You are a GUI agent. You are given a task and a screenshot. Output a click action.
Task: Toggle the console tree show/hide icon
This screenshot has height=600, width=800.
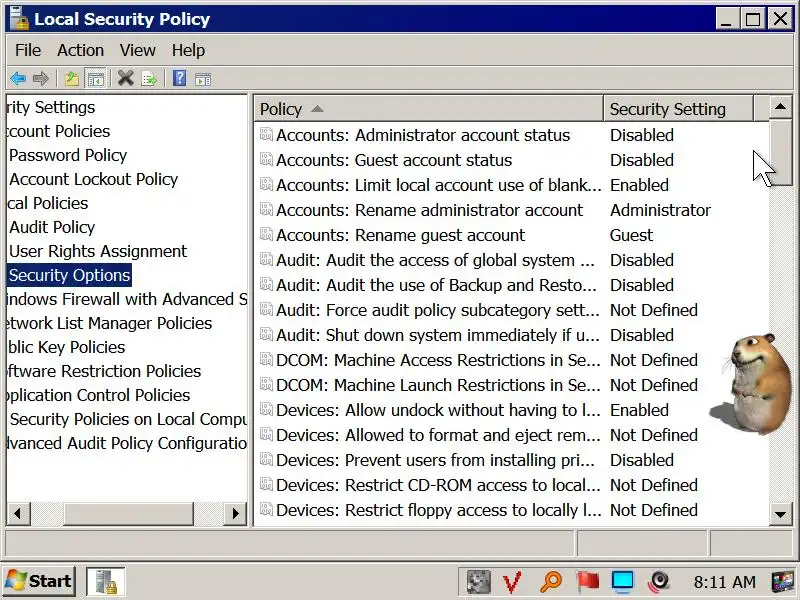click(x=95, y=79)
